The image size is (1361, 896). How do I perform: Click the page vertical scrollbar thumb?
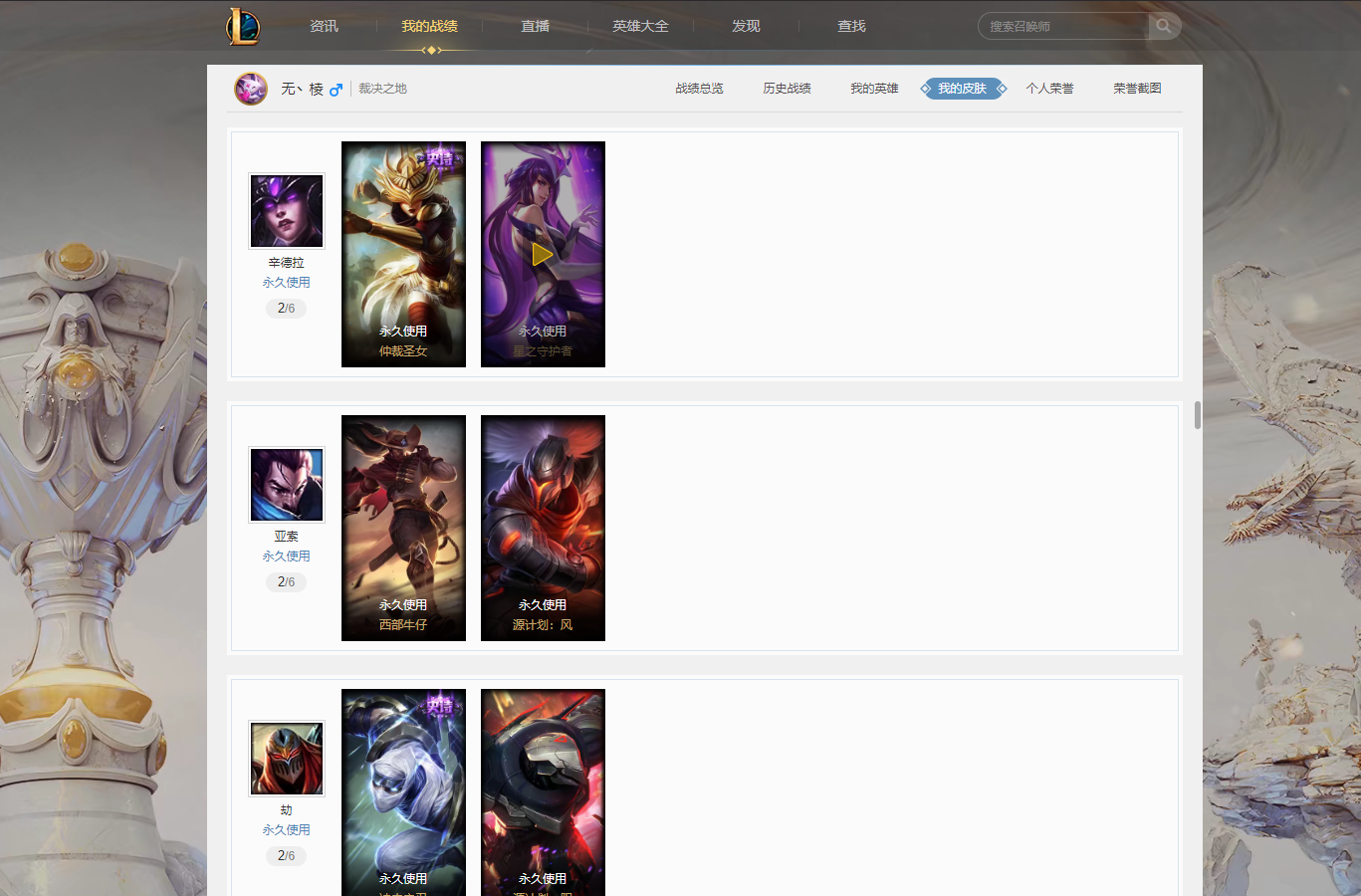point(1197,415)
